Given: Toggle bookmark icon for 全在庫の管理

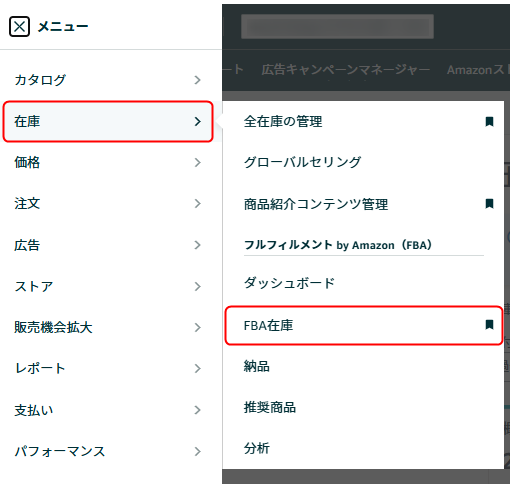Looking at the screenshot, I should [x=489, y=122].
